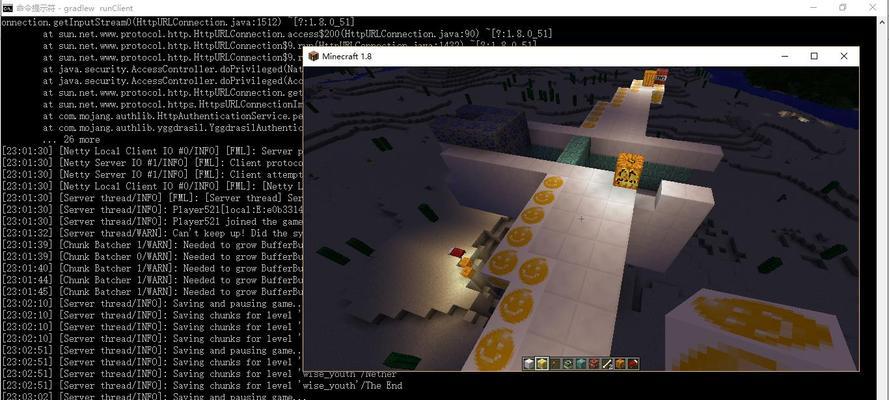Screen dimensions: 889x400
Task: Click the Minecraft 1.8 window icon
Action: click(x=314, y=56)
